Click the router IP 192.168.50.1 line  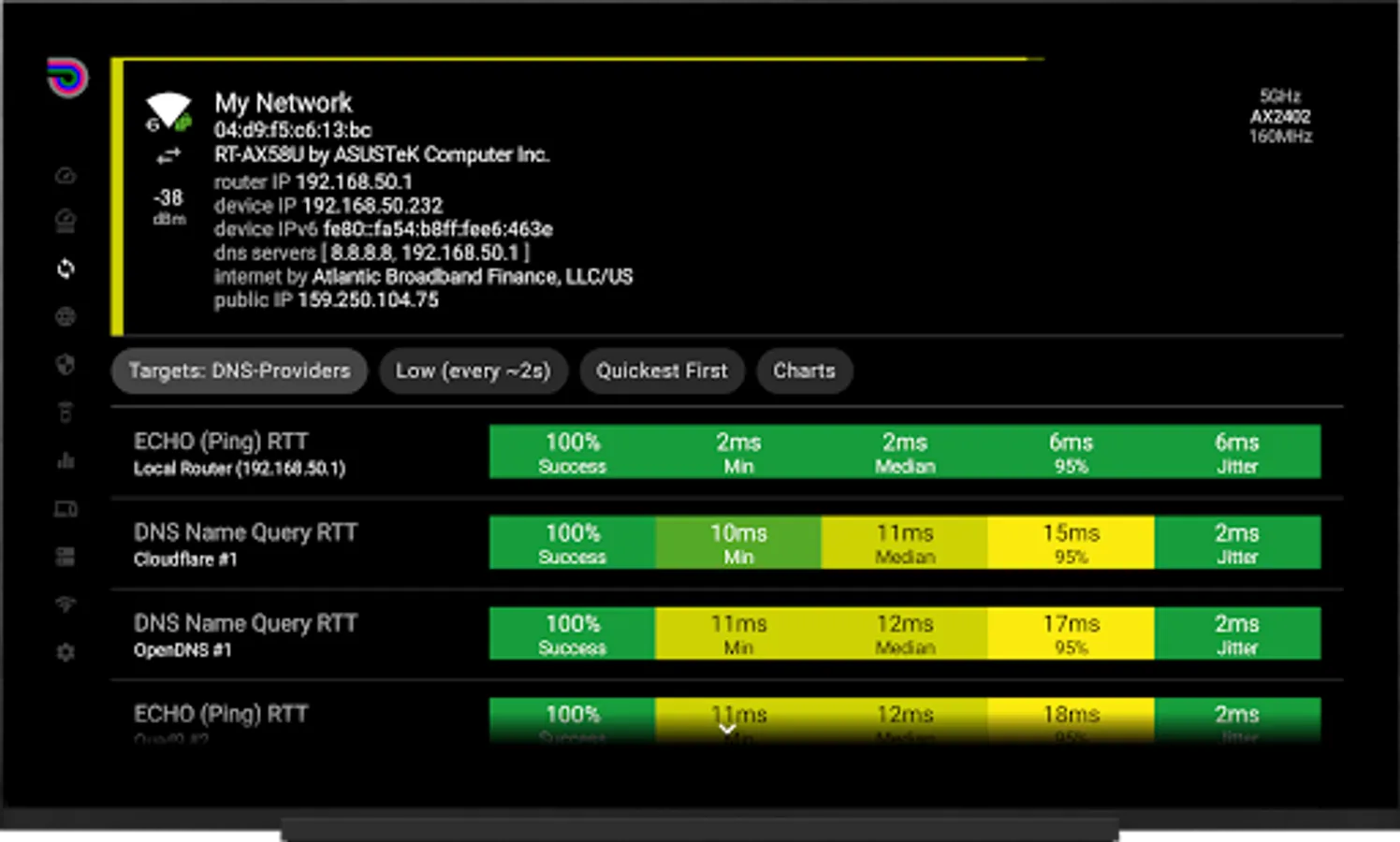click(x=314, y=182)
